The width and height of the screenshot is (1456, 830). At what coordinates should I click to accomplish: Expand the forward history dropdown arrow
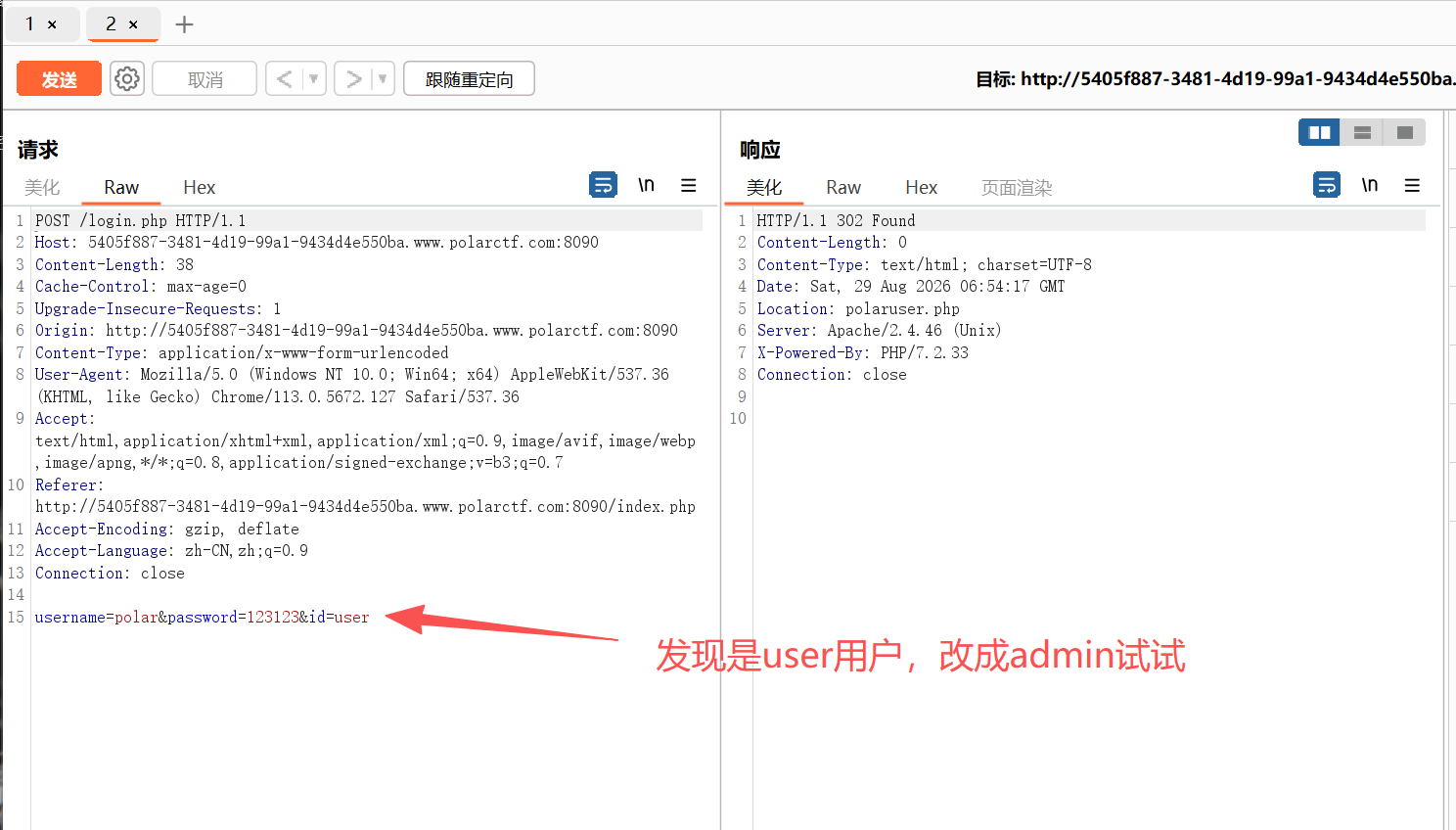point(383,78)
